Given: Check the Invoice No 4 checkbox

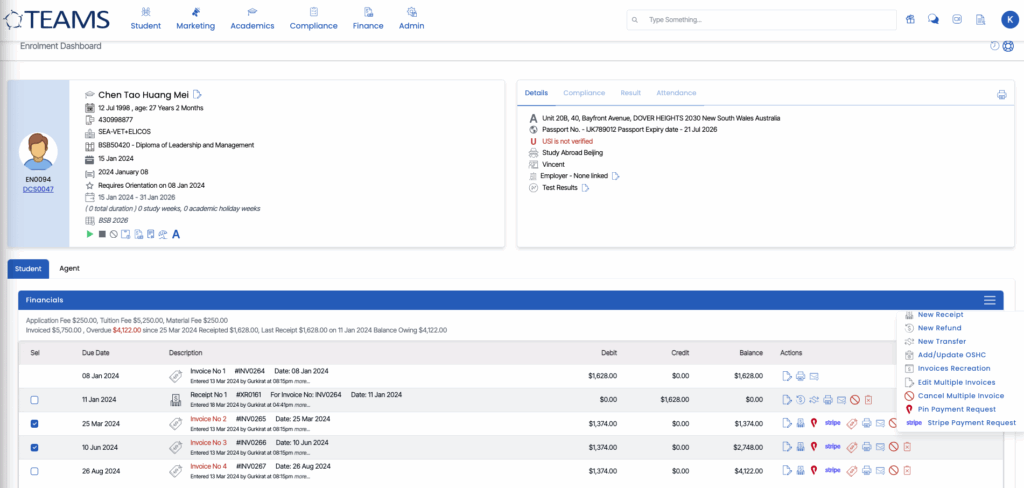Looking at the screenshot, I should pos(35,471).
